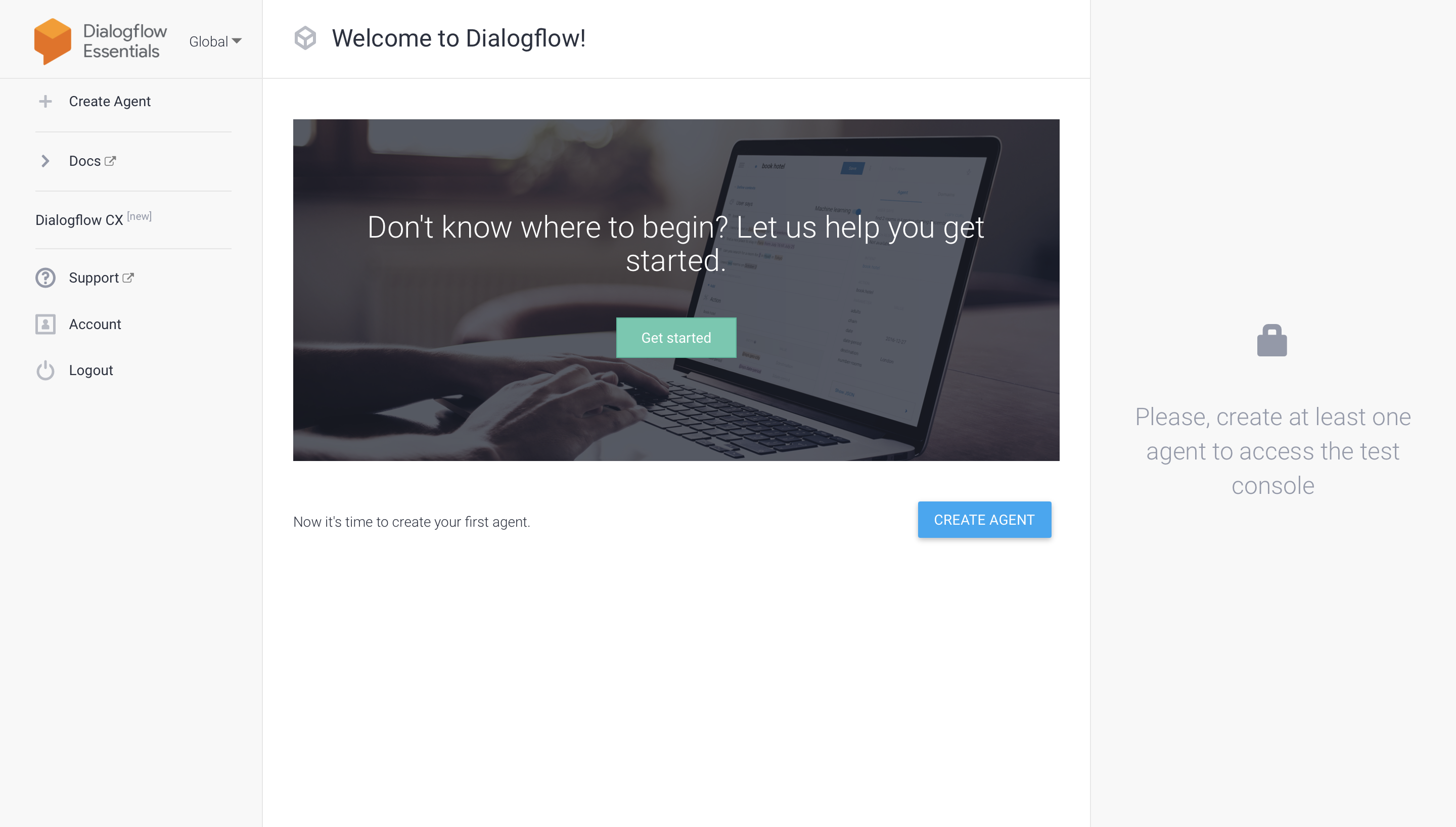Select the Account menu item
The image size is (1456, 827).
95,324
